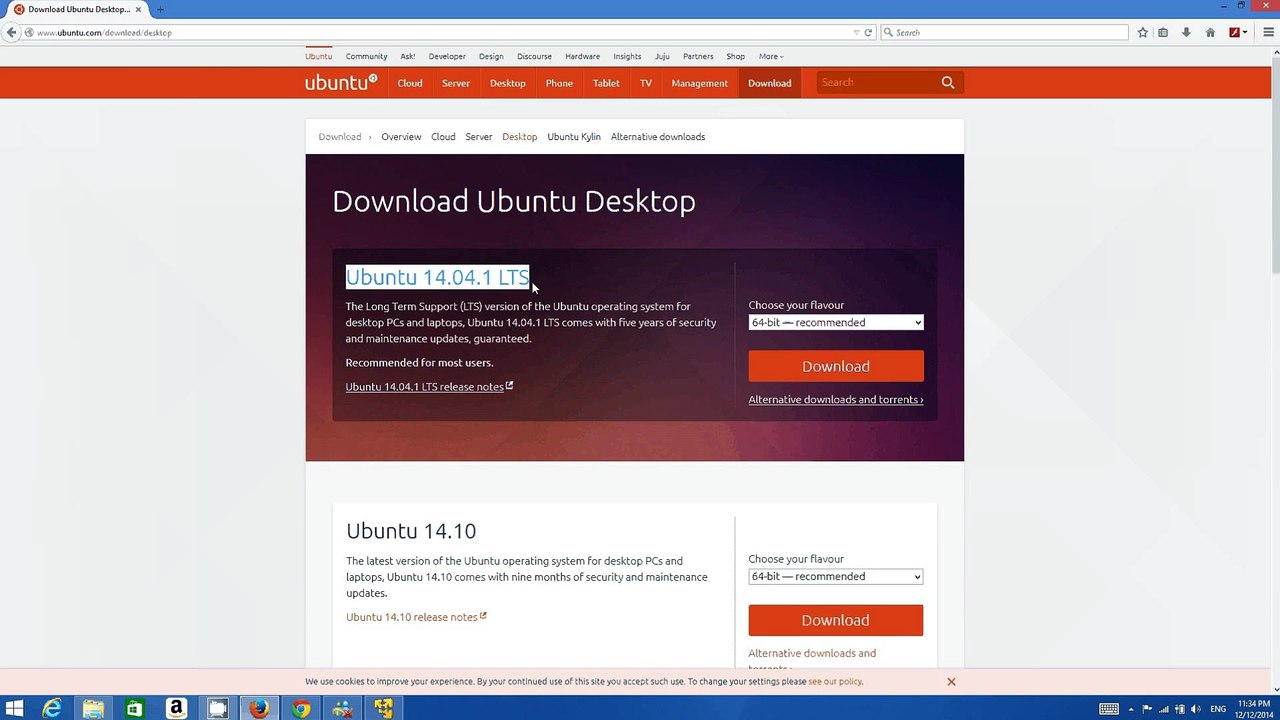The image size is (1280, 720).
Task: Open Shop link in top bar
Action: [736, 56]
